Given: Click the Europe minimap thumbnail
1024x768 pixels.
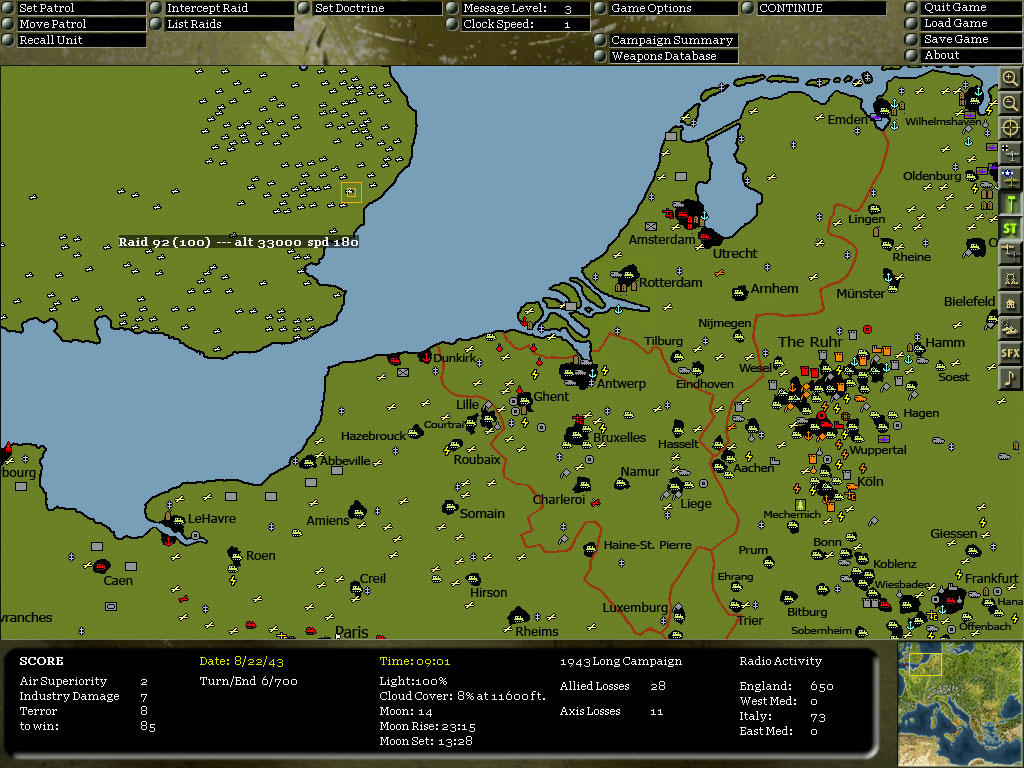Looking at the screenshot, I should (959, 703).
